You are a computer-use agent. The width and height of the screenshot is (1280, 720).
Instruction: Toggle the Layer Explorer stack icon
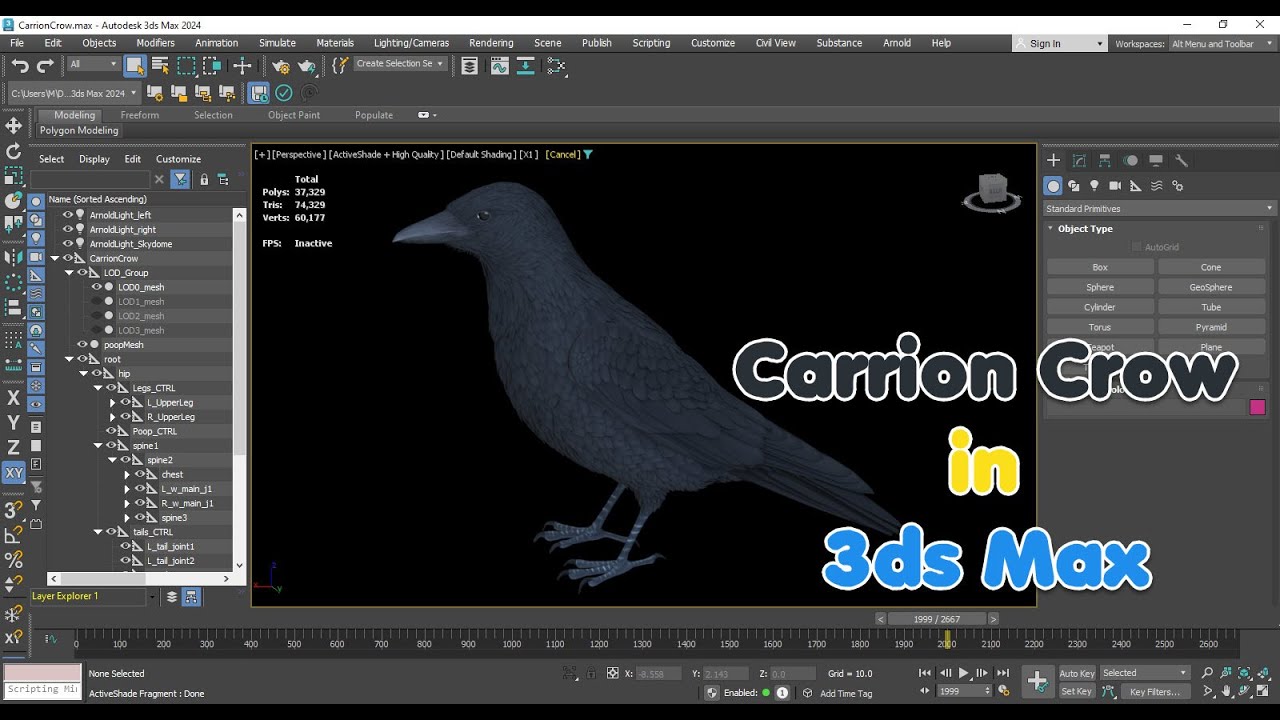[470, 66]
